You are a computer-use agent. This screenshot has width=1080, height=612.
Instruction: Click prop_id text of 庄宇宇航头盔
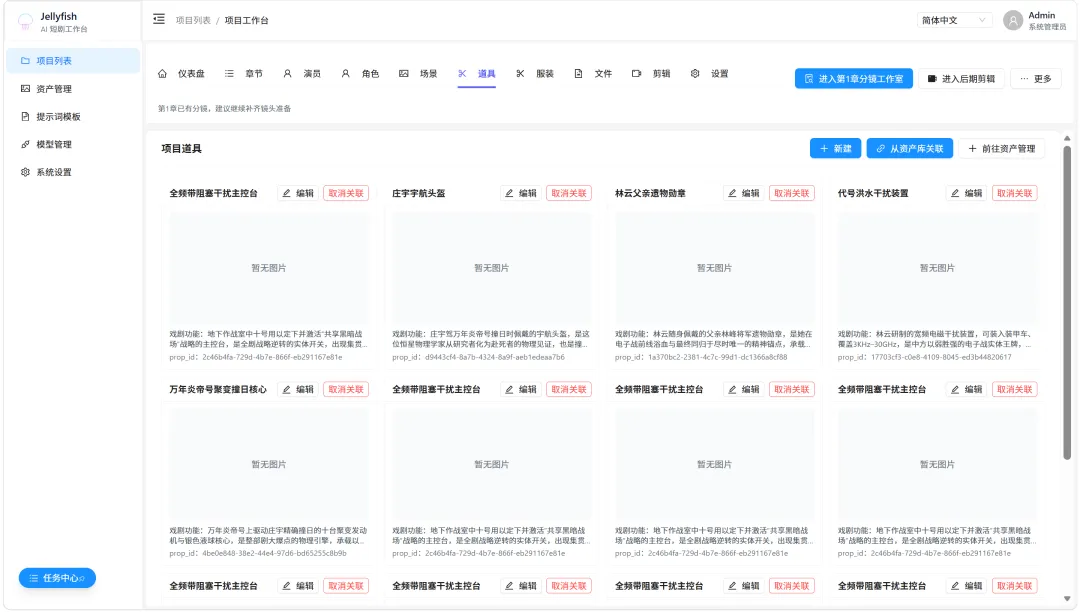(x=478, y=357)
